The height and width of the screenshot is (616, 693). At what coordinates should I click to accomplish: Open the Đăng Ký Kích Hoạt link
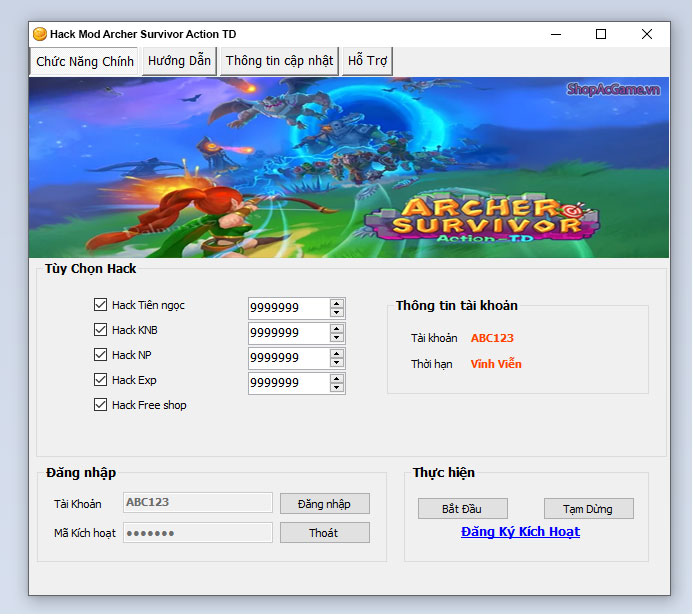point(520,532)
